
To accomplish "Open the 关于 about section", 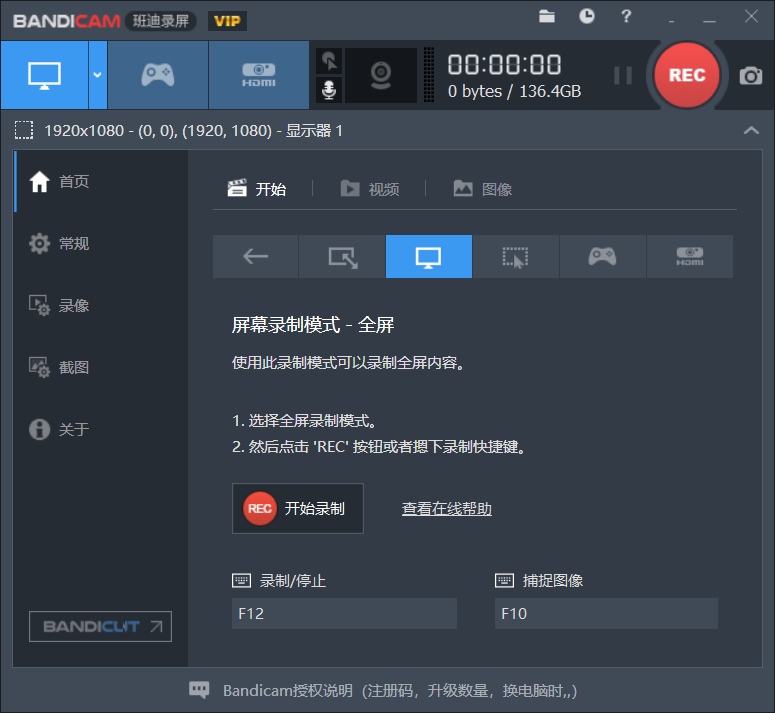I will (x=101, y=429).
